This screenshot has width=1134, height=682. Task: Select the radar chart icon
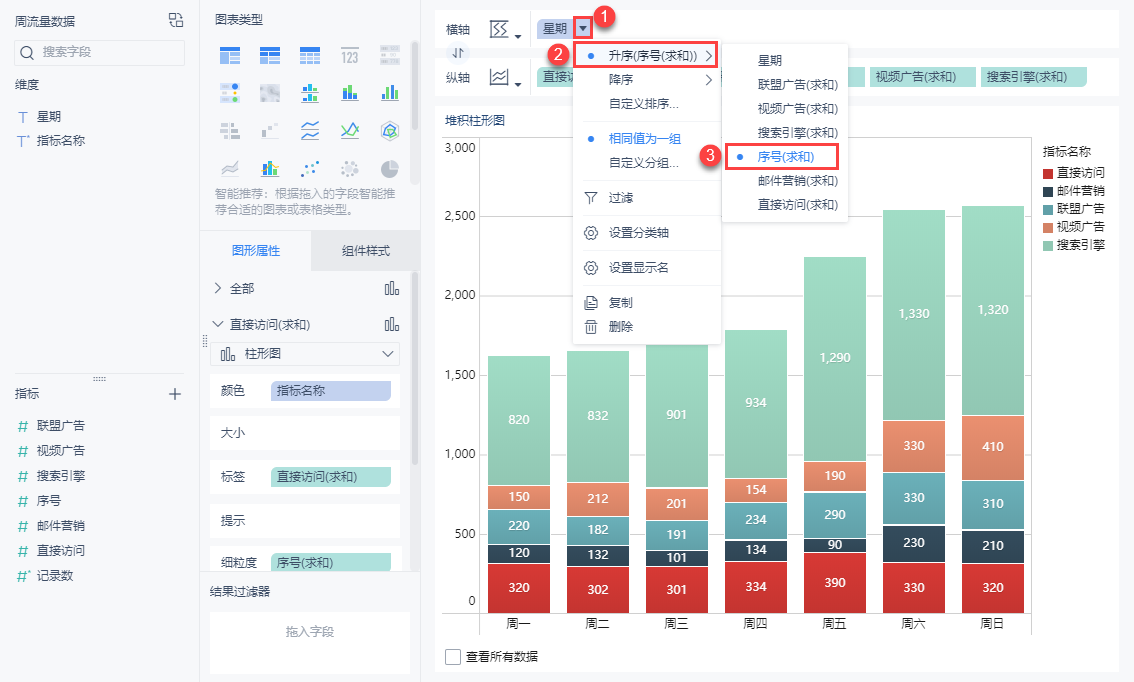click(x=390, y=131)
